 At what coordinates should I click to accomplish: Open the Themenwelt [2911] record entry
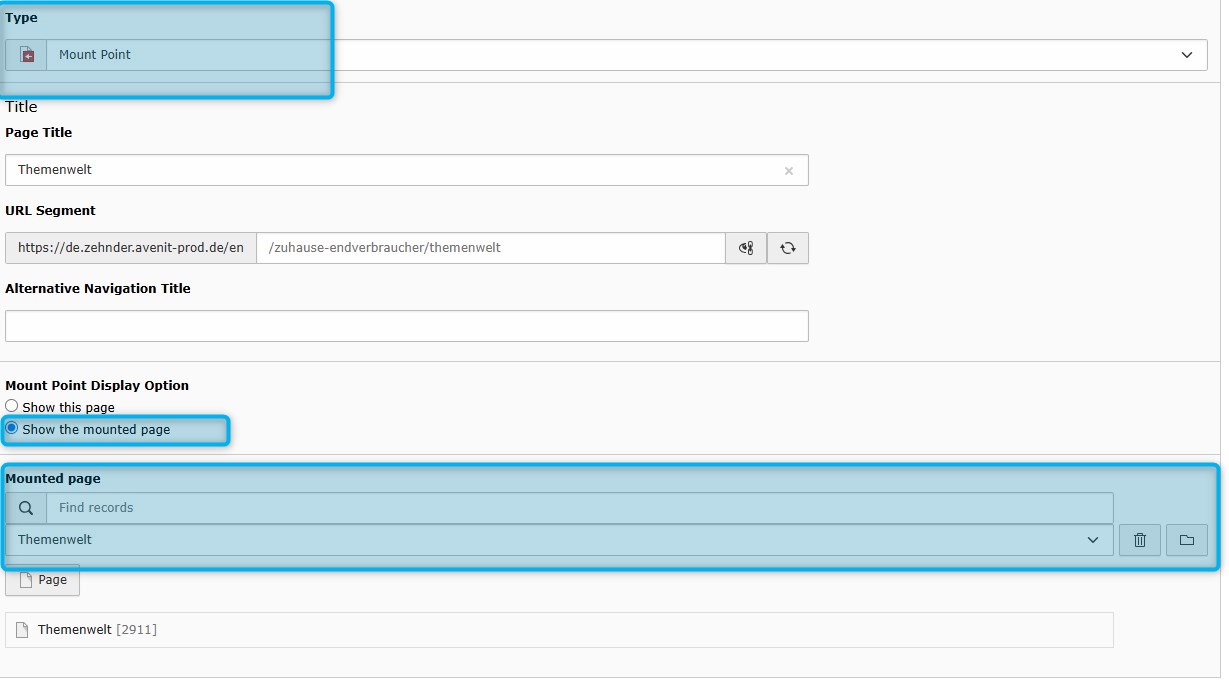tap(97, 630)
